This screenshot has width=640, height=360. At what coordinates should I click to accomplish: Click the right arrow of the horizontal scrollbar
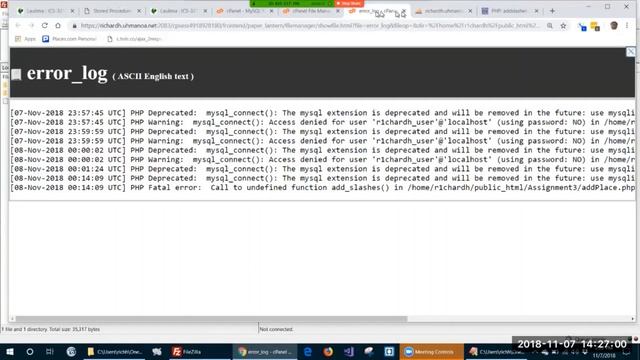pos(633,319)
